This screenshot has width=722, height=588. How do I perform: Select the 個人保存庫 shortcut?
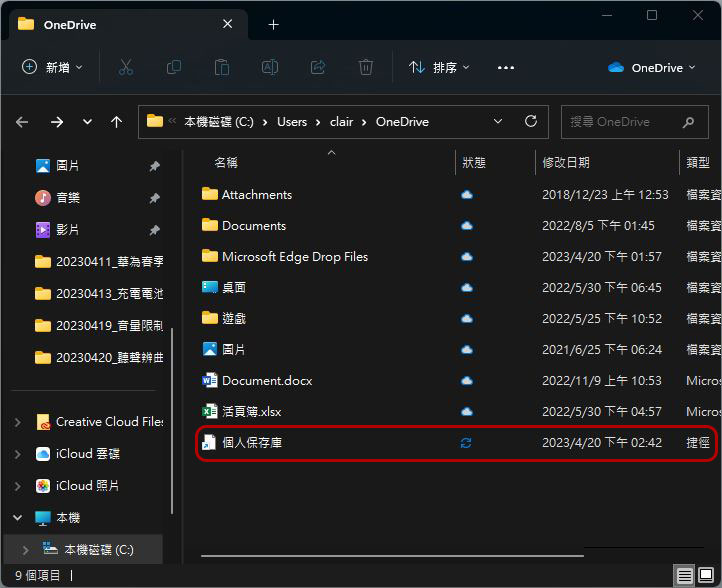(x=456, y=442)
